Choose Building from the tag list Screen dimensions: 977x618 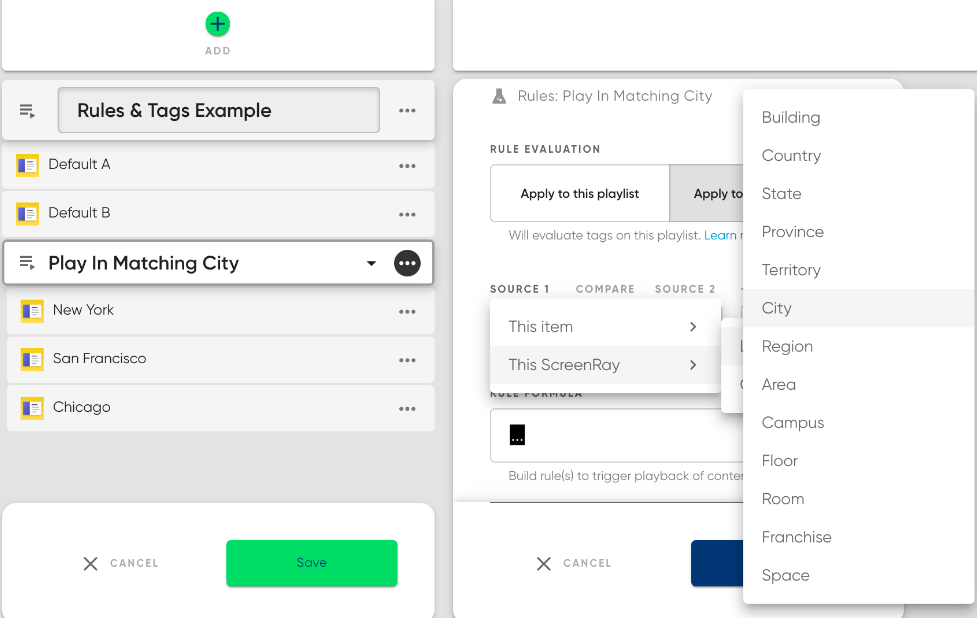[x=859, y=117]
